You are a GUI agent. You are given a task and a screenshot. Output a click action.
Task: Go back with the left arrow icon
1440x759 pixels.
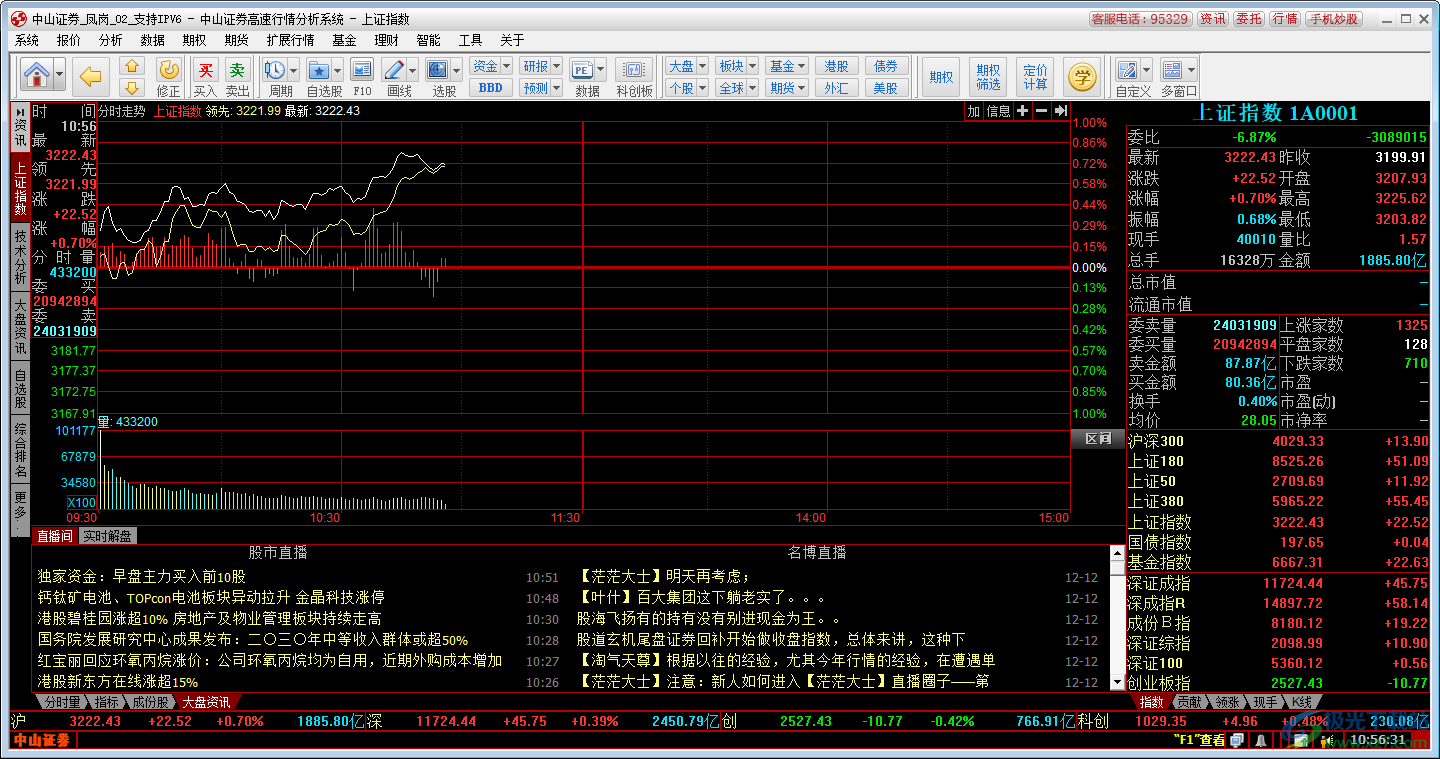92,75
